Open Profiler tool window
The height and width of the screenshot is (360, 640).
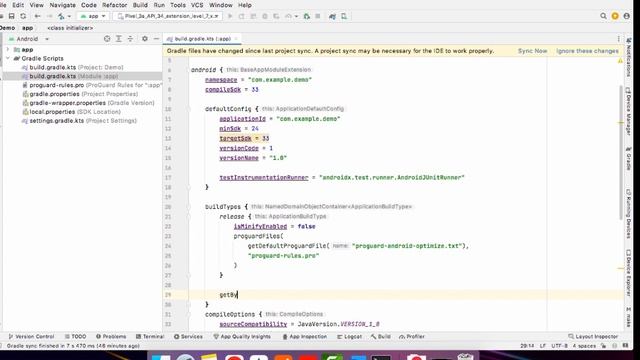(x=412, y=337)
